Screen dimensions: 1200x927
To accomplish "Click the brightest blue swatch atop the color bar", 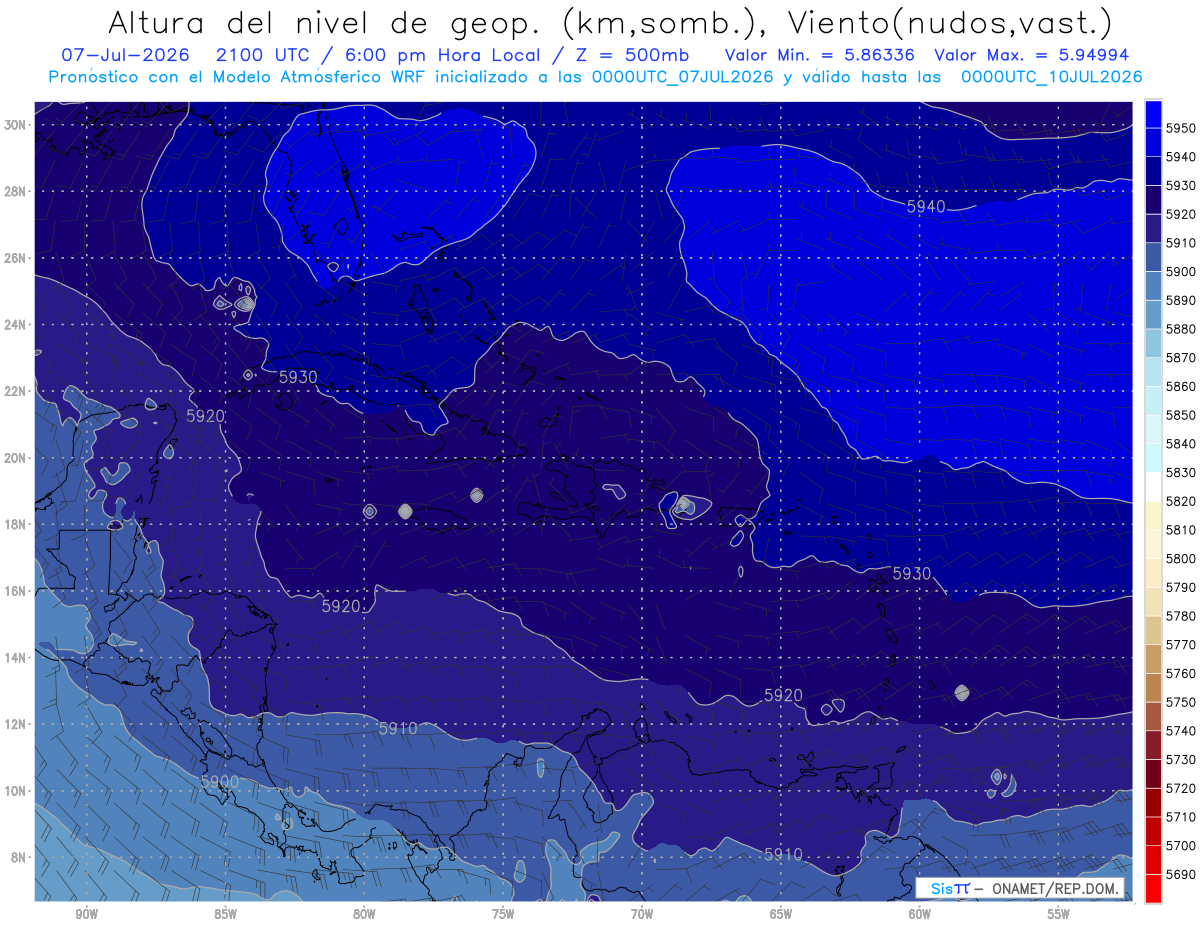I will (x=1152, y=113).
